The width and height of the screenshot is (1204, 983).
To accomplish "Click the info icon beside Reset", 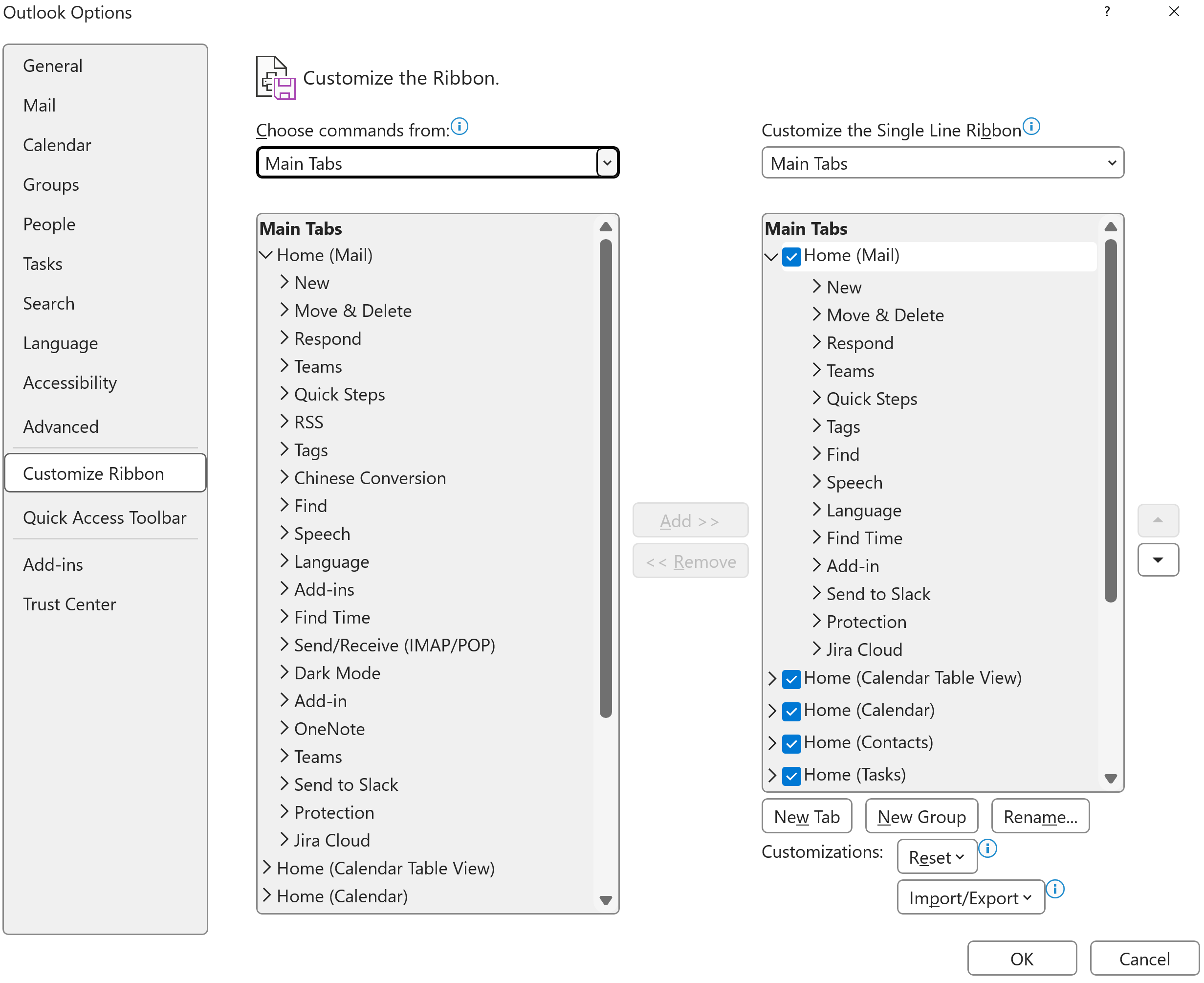I will [988, 848].
